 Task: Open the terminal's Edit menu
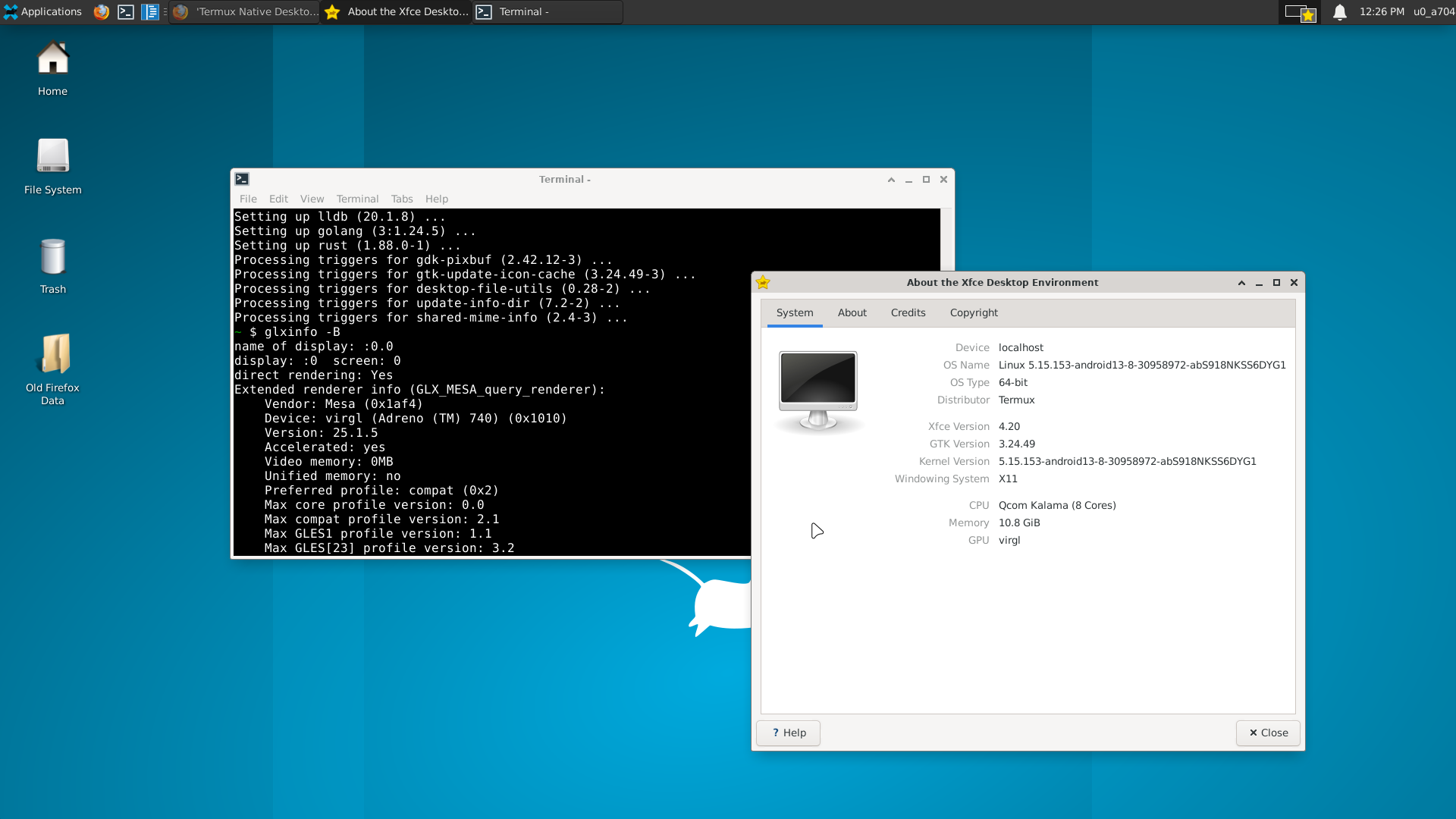(x=278, y=199)
